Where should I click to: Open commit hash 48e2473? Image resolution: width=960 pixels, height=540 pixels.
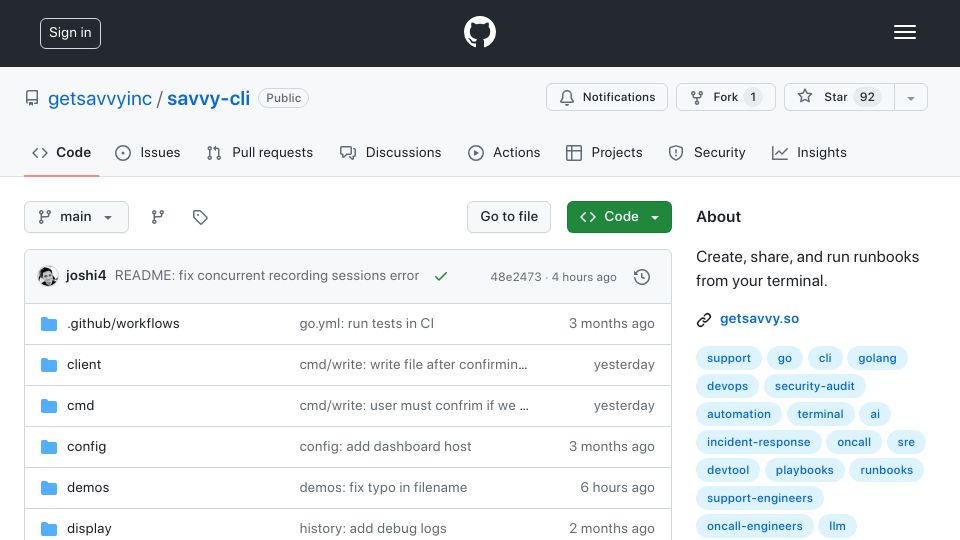point(516,277)
